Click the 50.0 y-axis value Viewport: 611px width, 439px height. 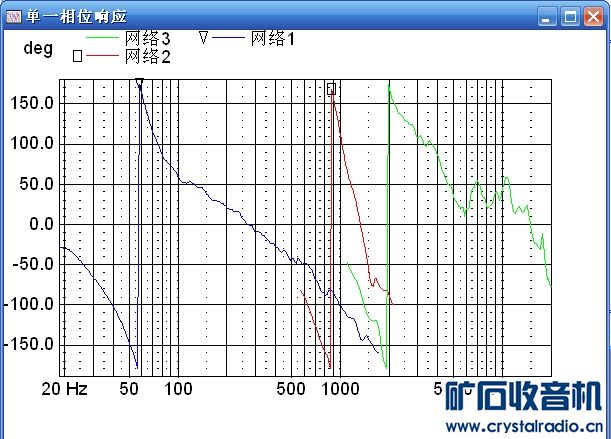(37, 184)
